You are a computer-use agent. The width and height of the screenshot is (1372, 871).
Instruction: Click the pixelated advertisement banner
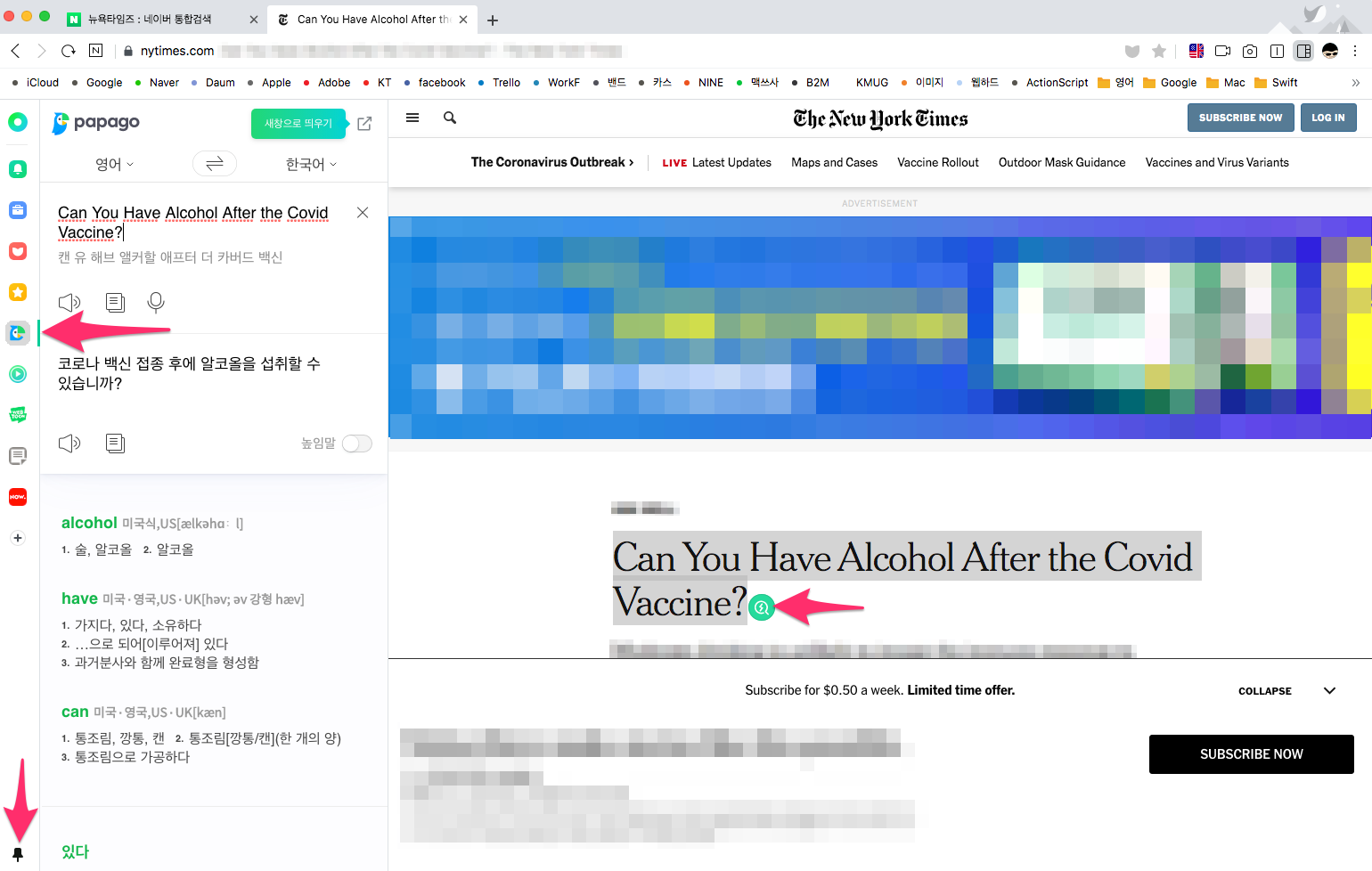pos(880,328)
